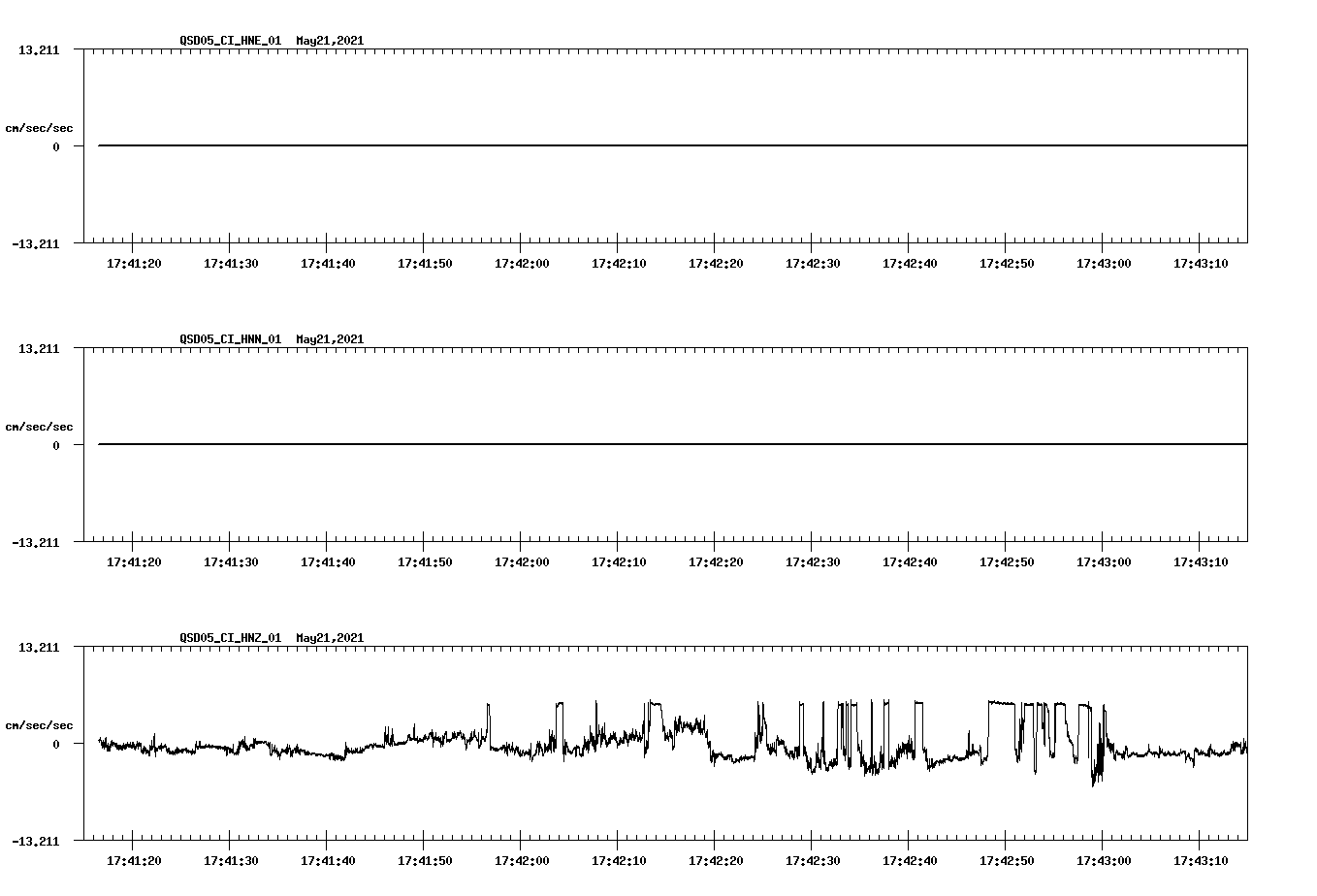This screenshot has width=1317, height=896.
Task: Select the QSD05_CI_HNE_01 channel label
Action: click(232, 42)
